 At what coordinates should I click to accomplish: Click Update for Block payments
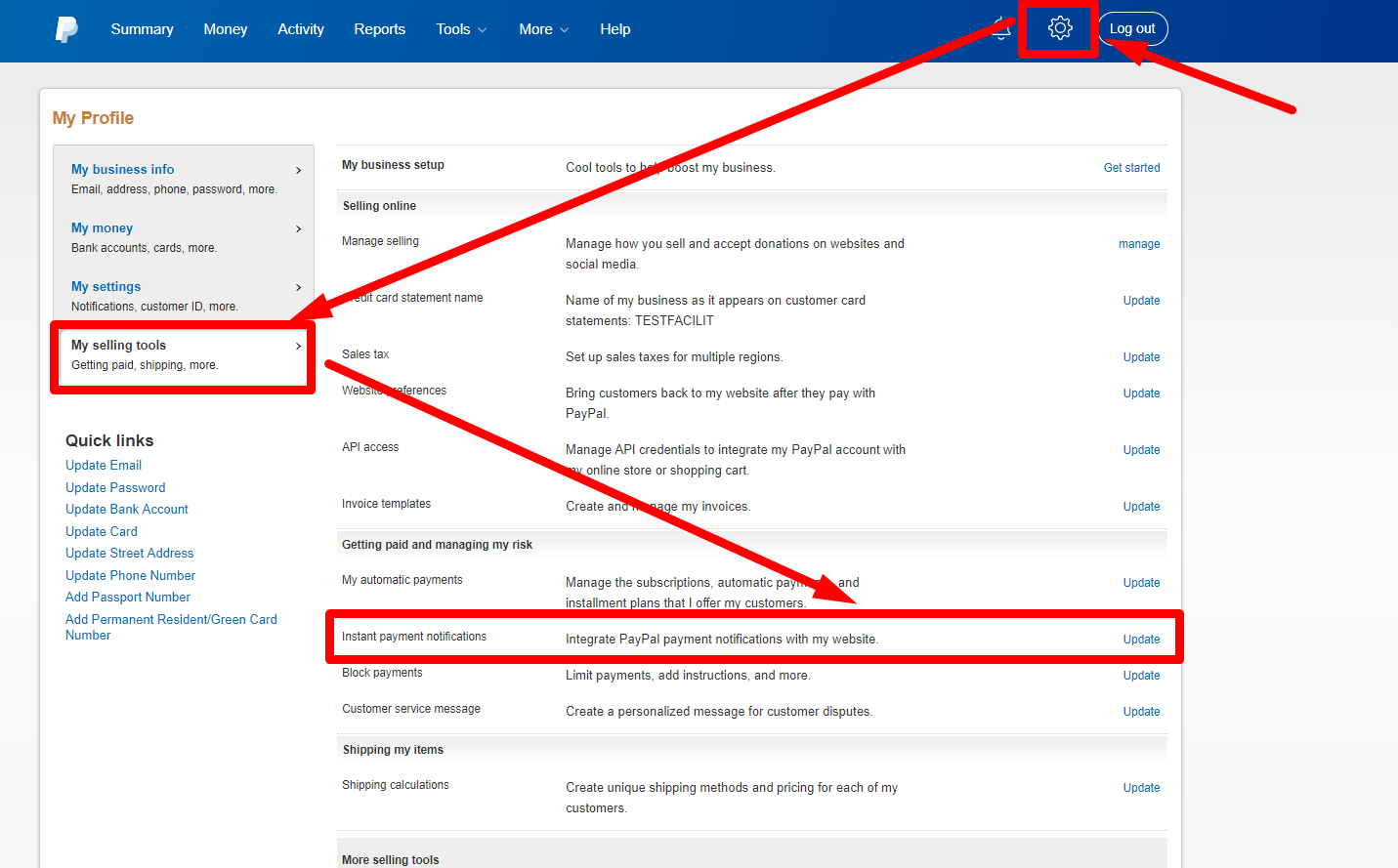pos(1142,676)
